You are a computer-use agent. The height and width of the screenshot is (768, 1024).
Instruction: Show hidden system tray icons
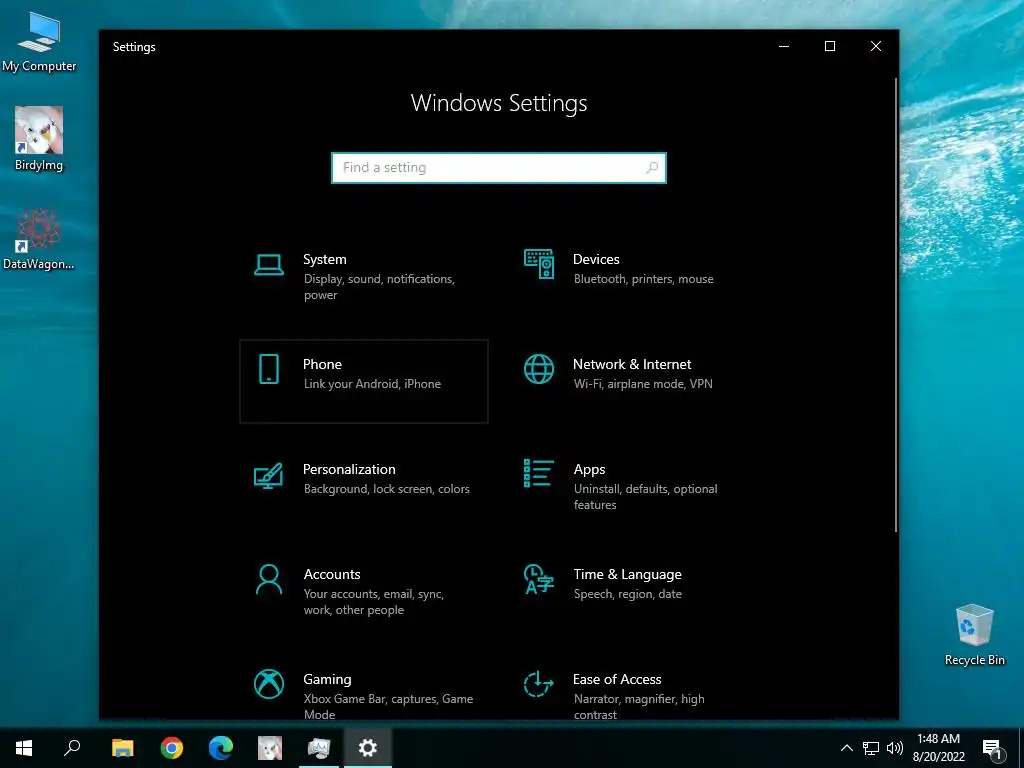tap(846, 748)
